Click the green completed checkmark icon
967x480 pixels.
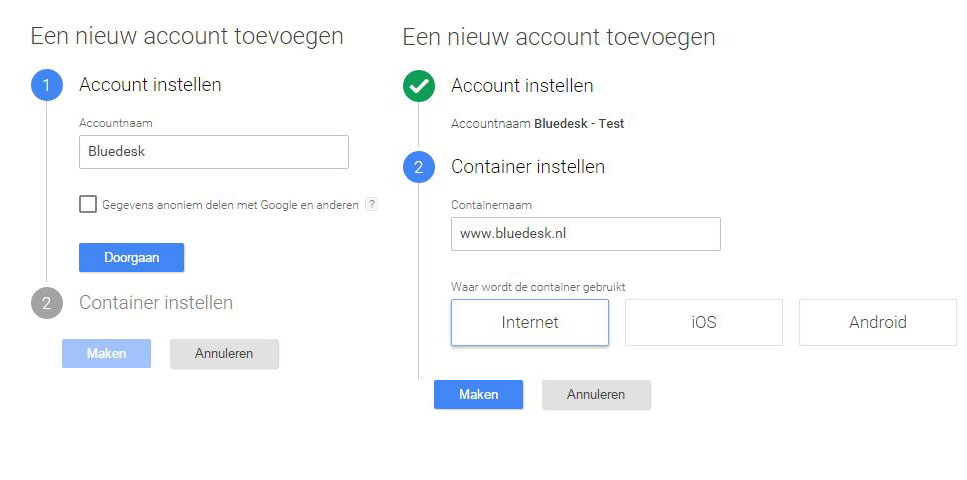pyautogui.click(x=418, y=87)
